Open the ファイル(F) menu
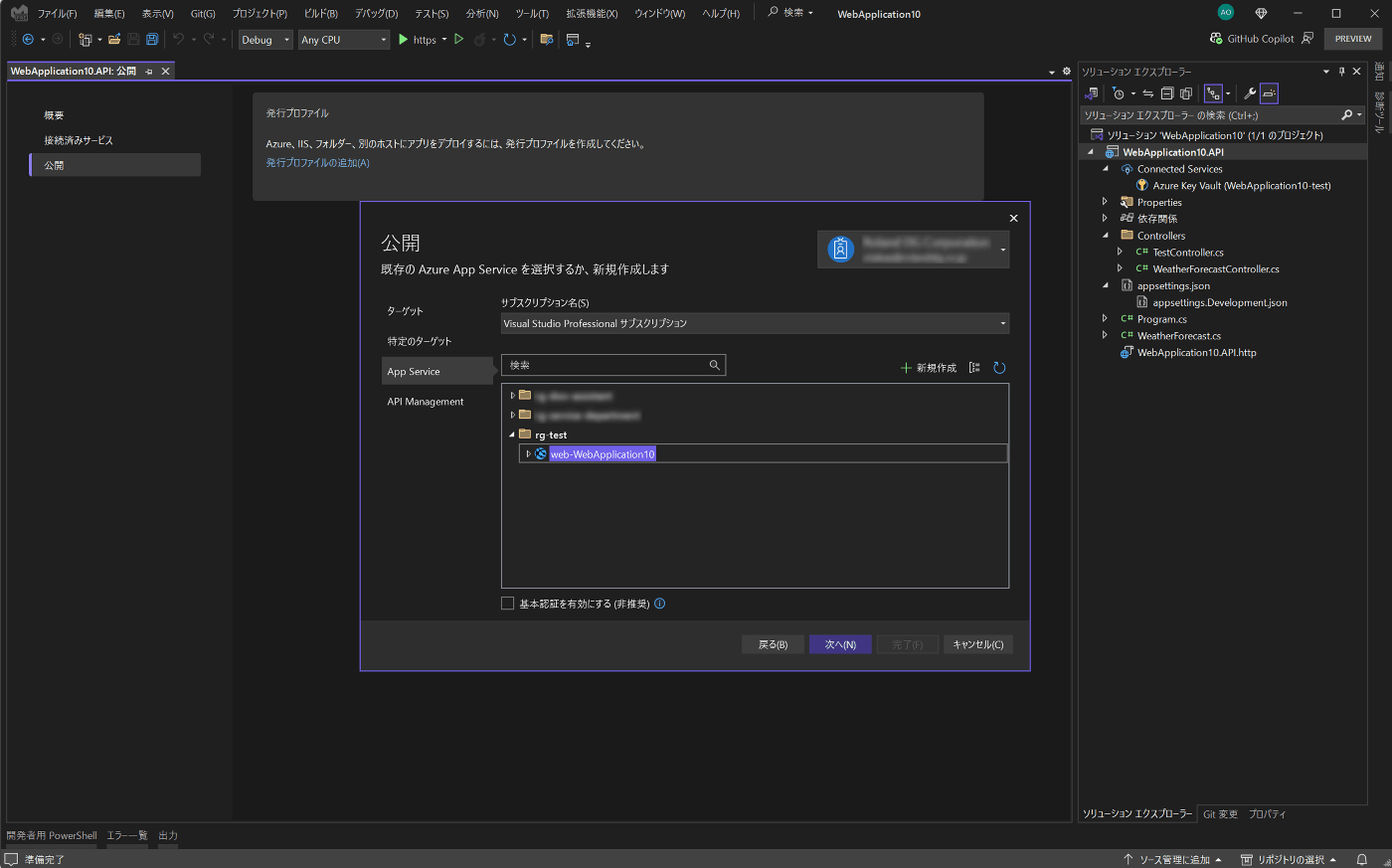This screenshot has width=1392, height=868. pyautogui.click(x=57, y=14)
